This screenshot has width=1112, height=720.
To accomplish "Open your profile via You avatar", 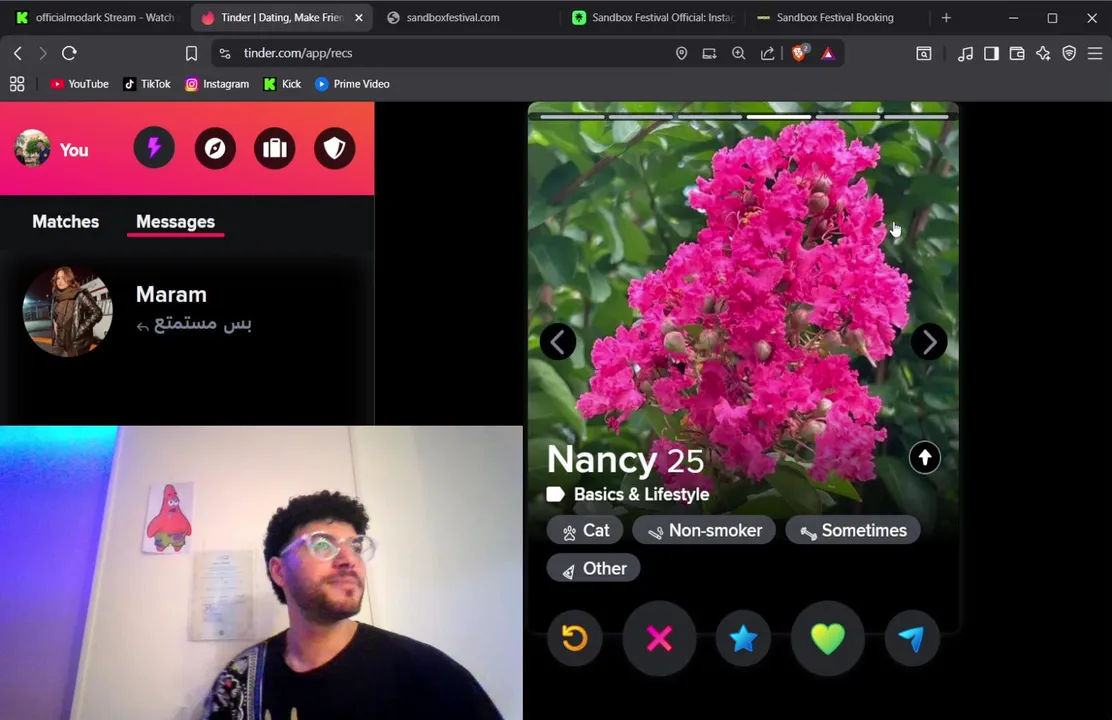I will pos(52,148).
